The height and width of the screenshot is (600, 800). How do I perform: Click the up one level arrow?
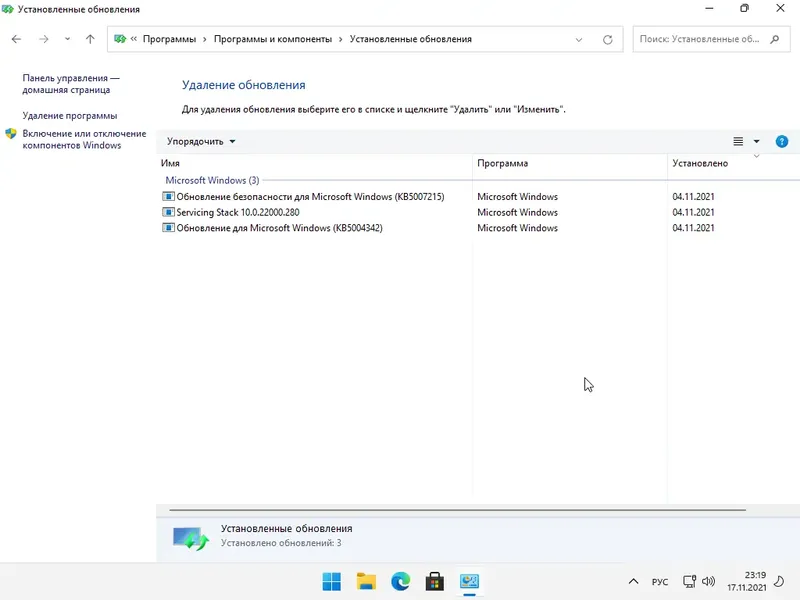(x=89, y=39)
